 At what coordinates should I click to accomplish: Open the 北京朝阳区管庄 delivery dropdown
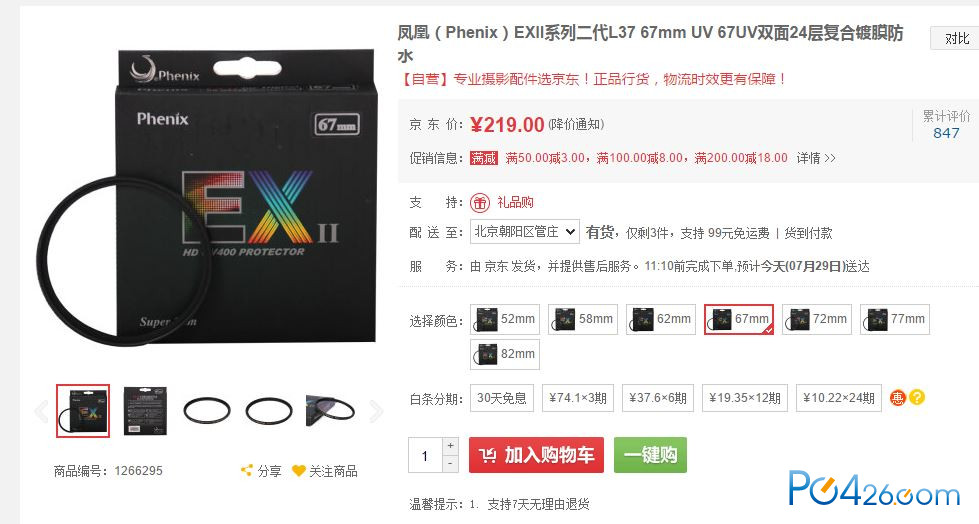coord(524,232)
